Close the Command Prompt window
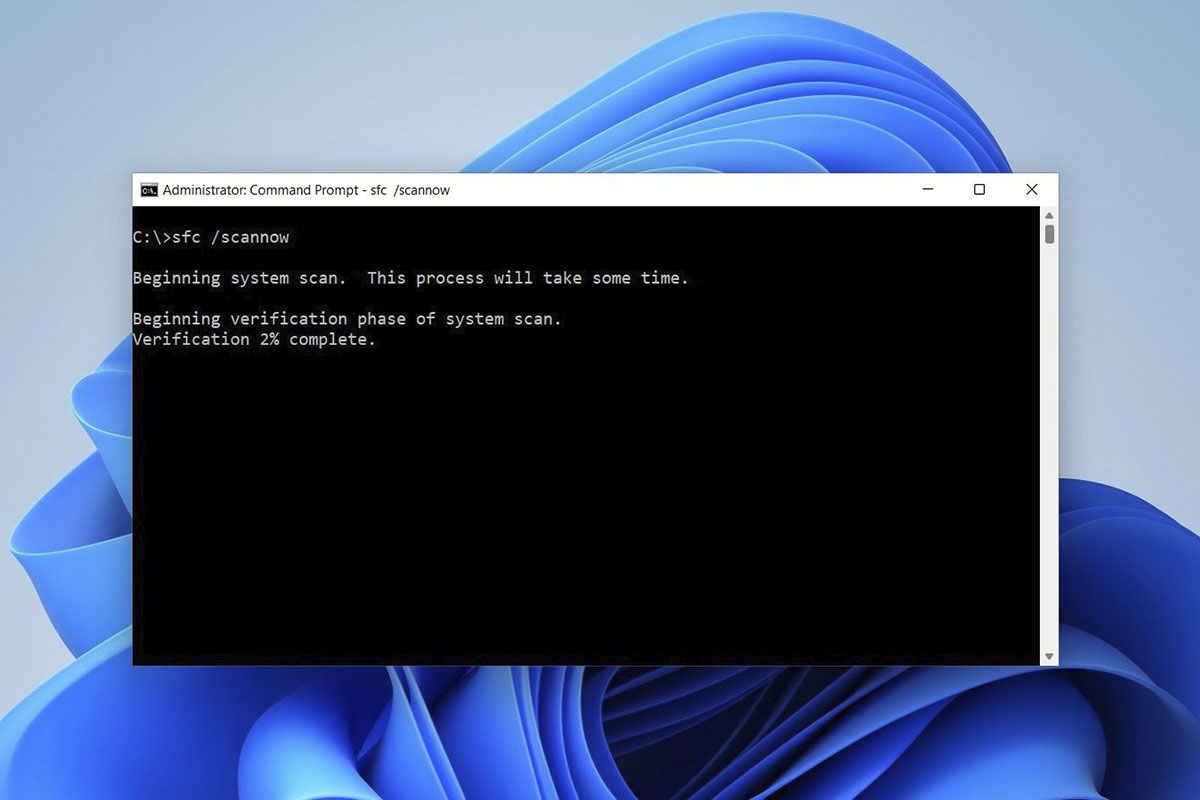Image resolution: width=1200 pixels, height=800 pixels. coord(1032,190)
